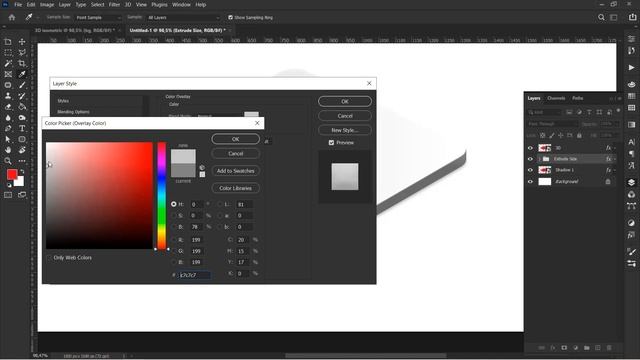Select the Brush tool
Viewport: 640px width, 360px height.
(x=22, y=85)
